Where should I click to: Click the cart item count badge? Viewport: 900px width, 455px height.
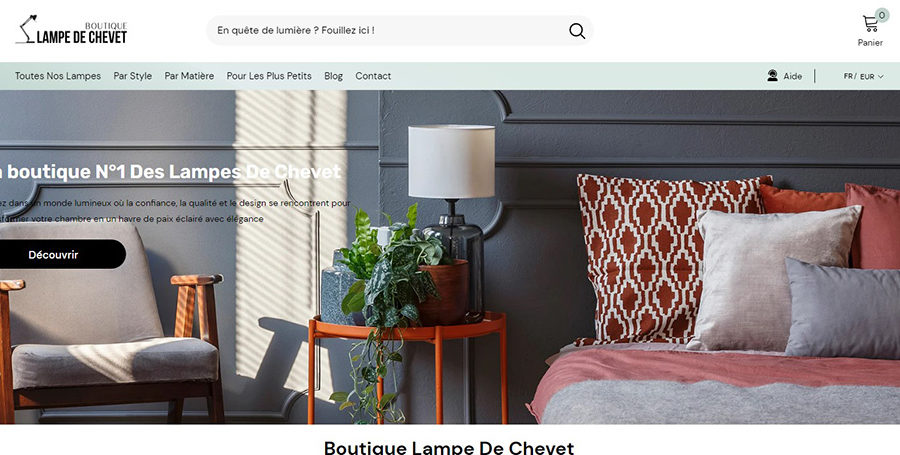882,15
